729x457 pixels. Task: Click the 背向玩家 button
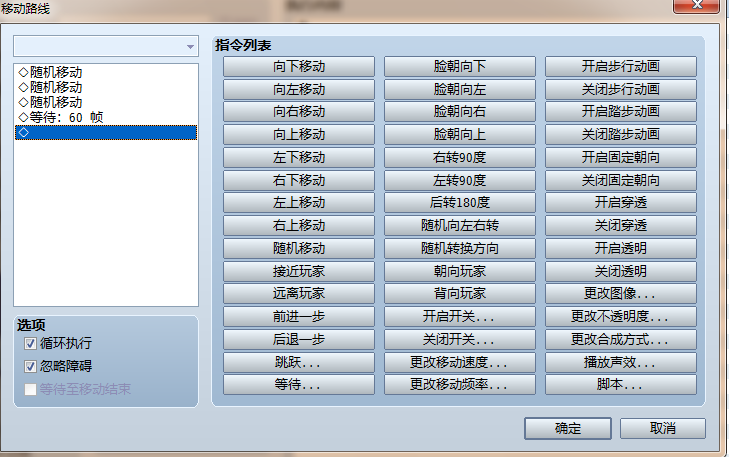tap(459, 294)
